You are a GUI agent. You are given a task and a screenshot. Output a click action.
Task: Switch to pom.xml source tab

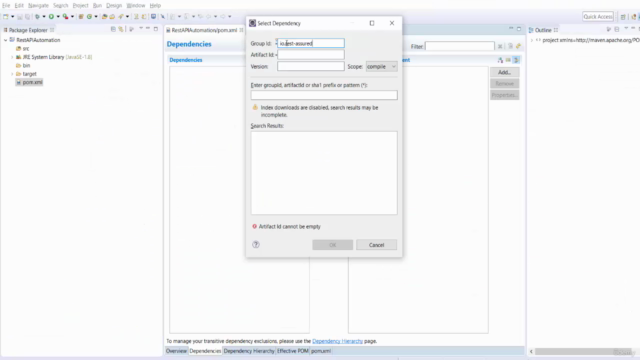pos(321,351)
